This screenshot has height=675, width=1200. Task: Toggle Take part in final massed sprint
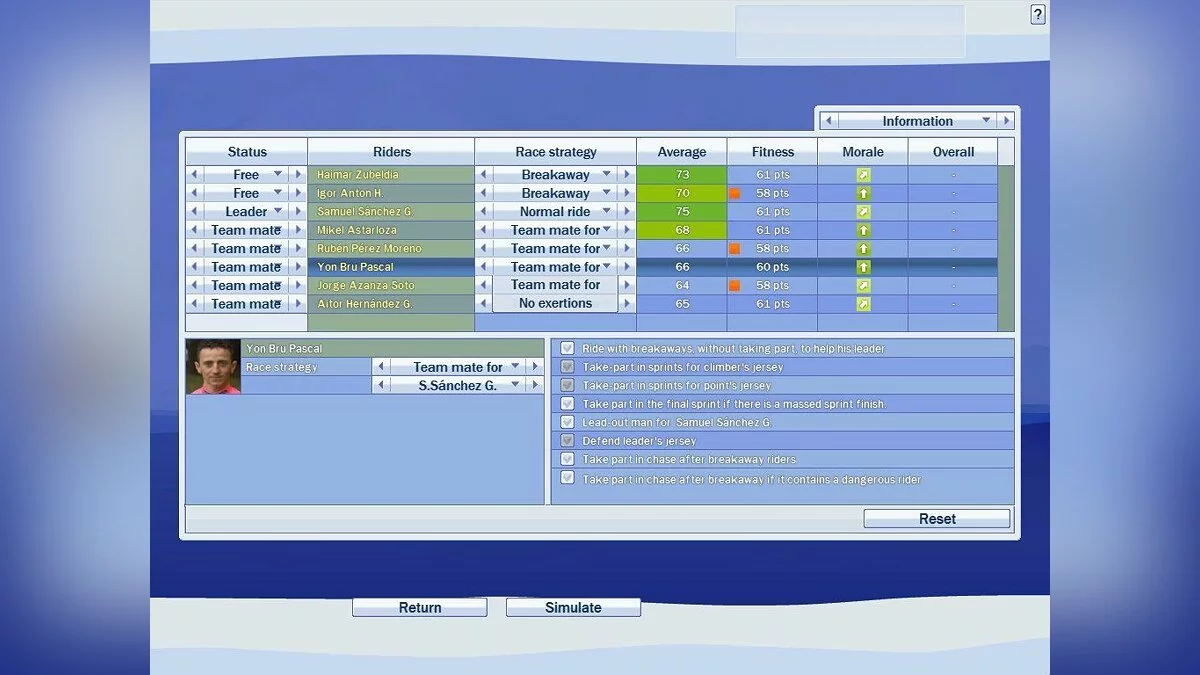point(567,404)
